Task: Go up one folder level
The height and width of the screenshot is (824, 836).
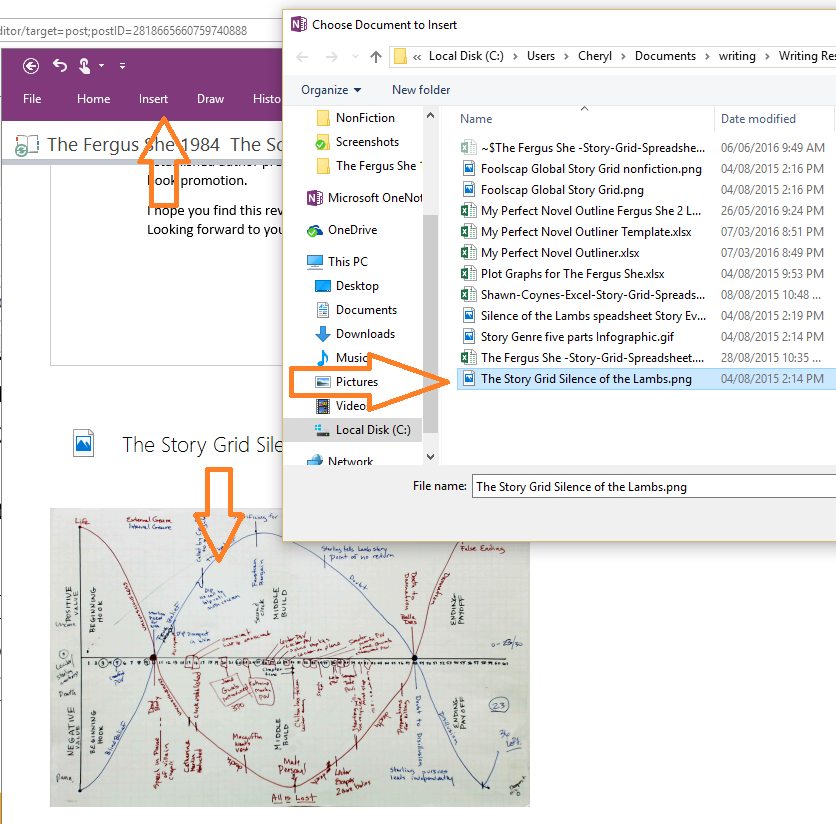Action: tap(376, 57)
